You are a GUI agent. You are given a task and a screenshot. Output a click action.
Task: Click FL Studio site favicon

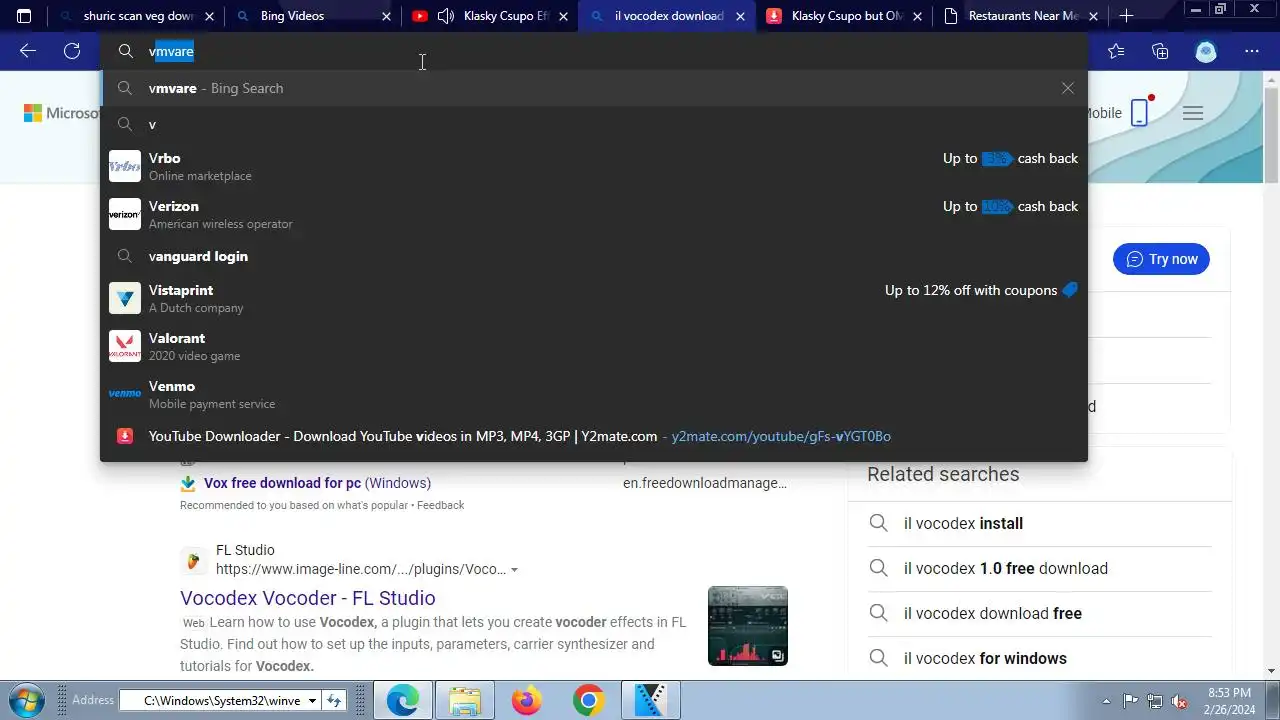point(193,560)
